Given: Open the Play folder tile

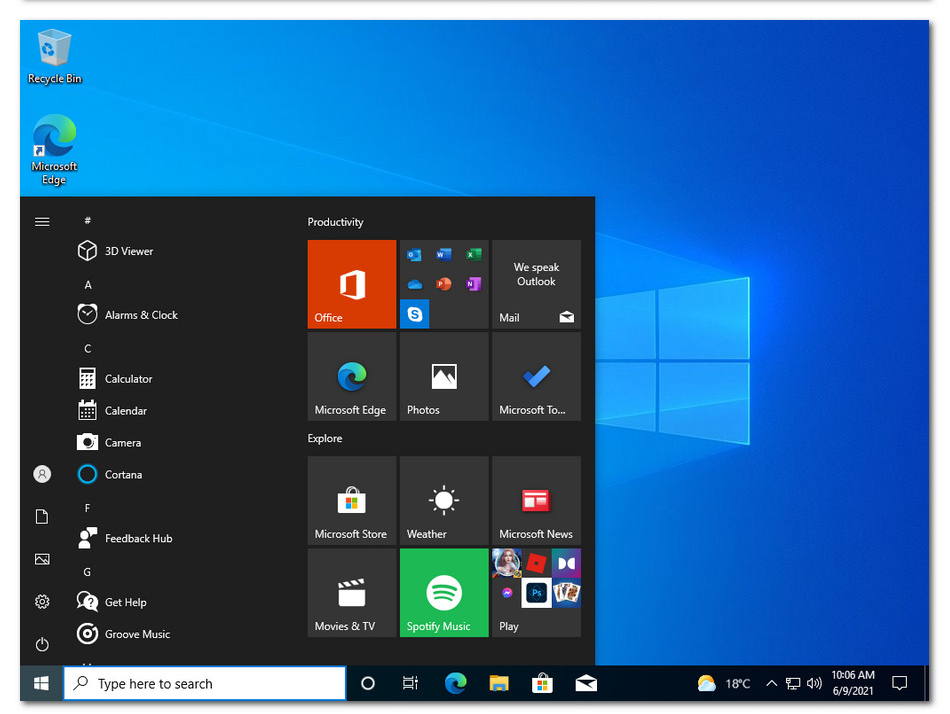Looking at the screenshot, I should (537, 593).
